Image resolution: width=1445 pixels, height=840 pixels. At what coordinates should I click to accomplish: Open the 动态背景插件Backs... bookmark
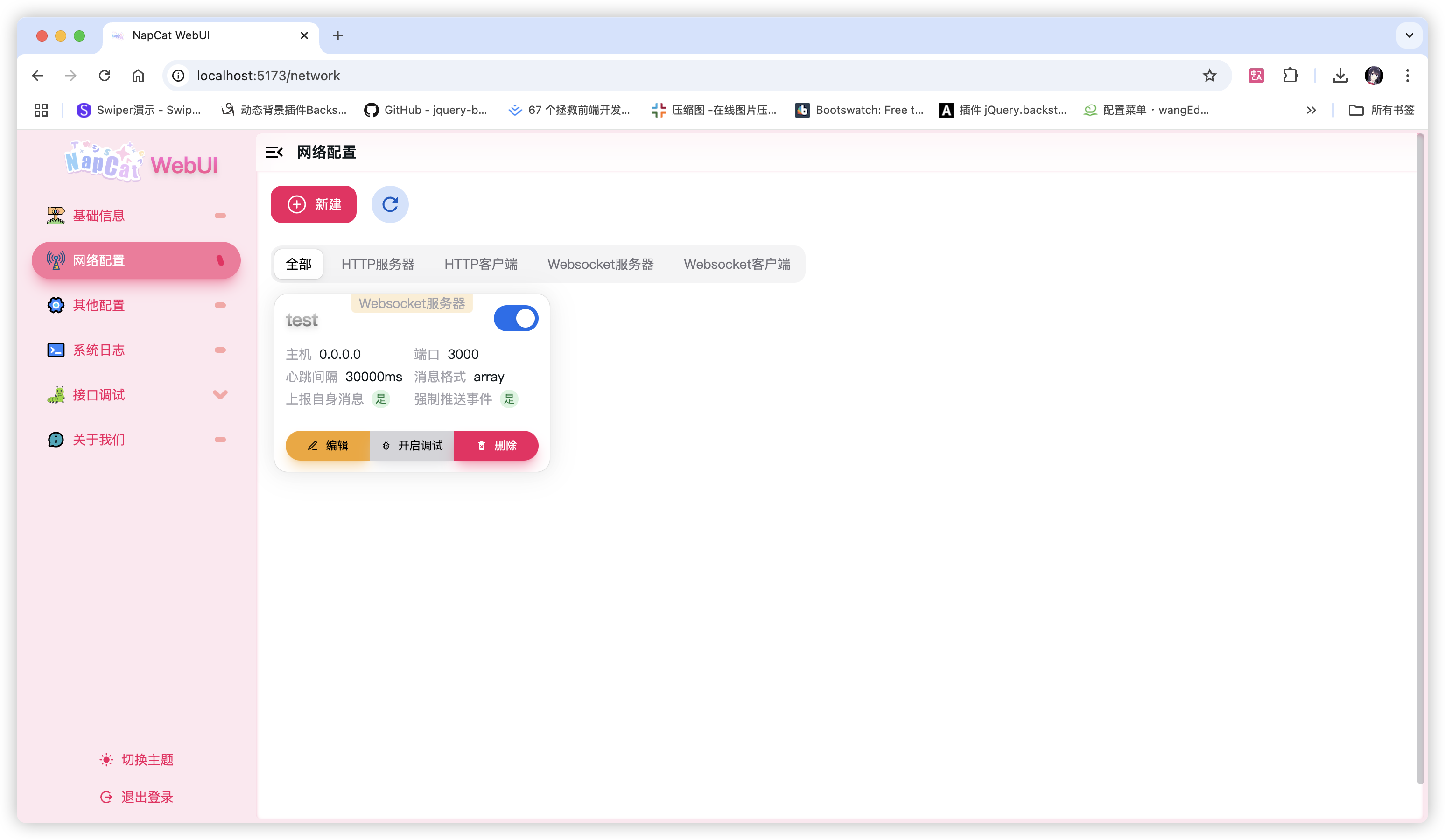coord(284,110)
